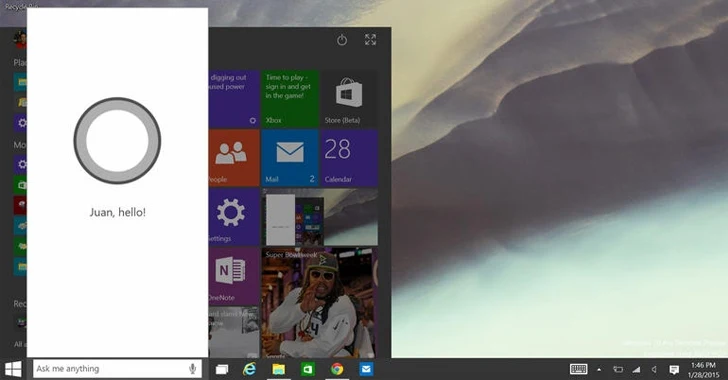Open the OneNote tile
The width and height of the screenshot is (728, 380).
(x=234, y=276)
